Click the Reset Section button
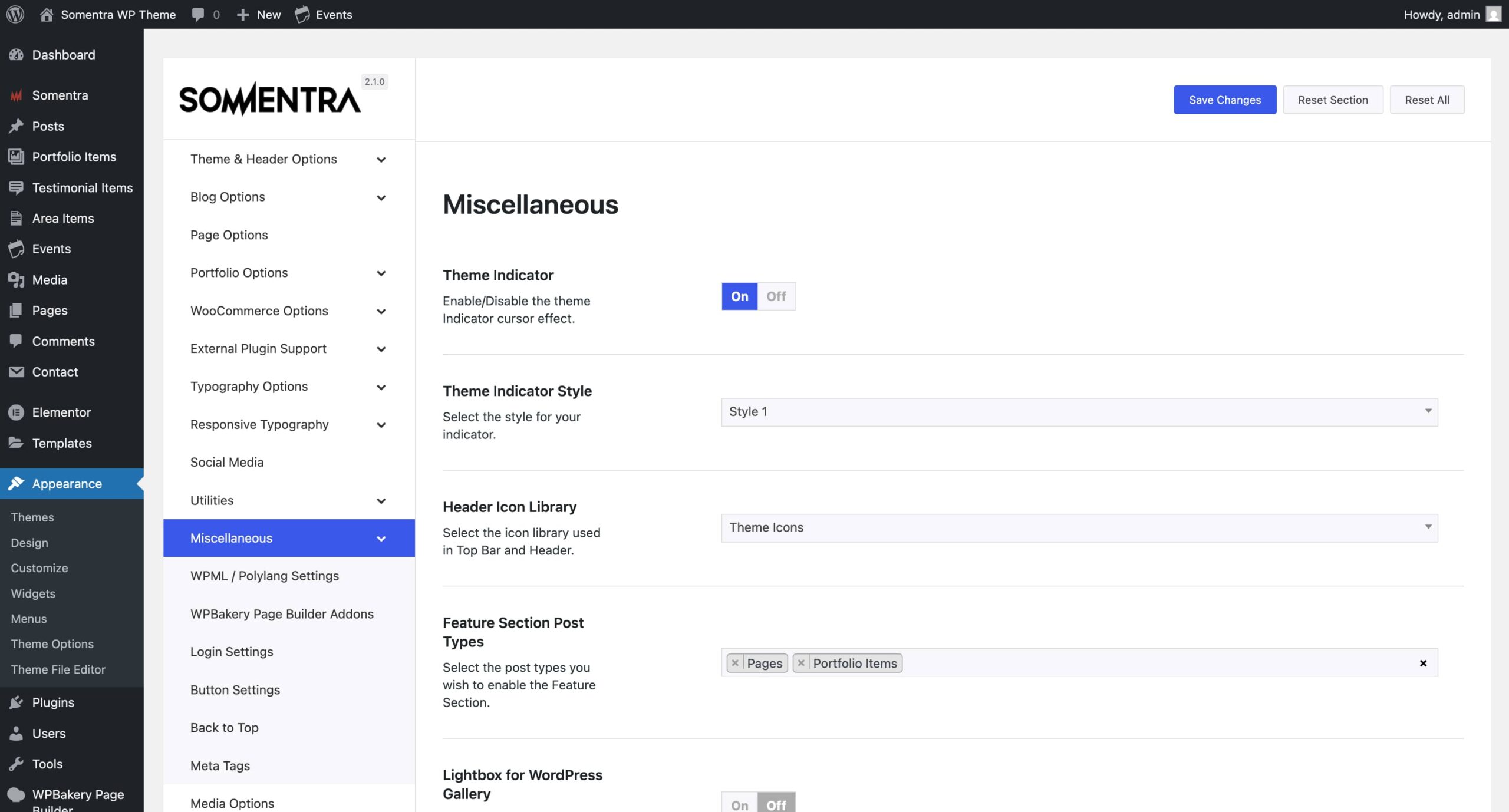This screenshot has width=1509, height=812. [1333, 100]
